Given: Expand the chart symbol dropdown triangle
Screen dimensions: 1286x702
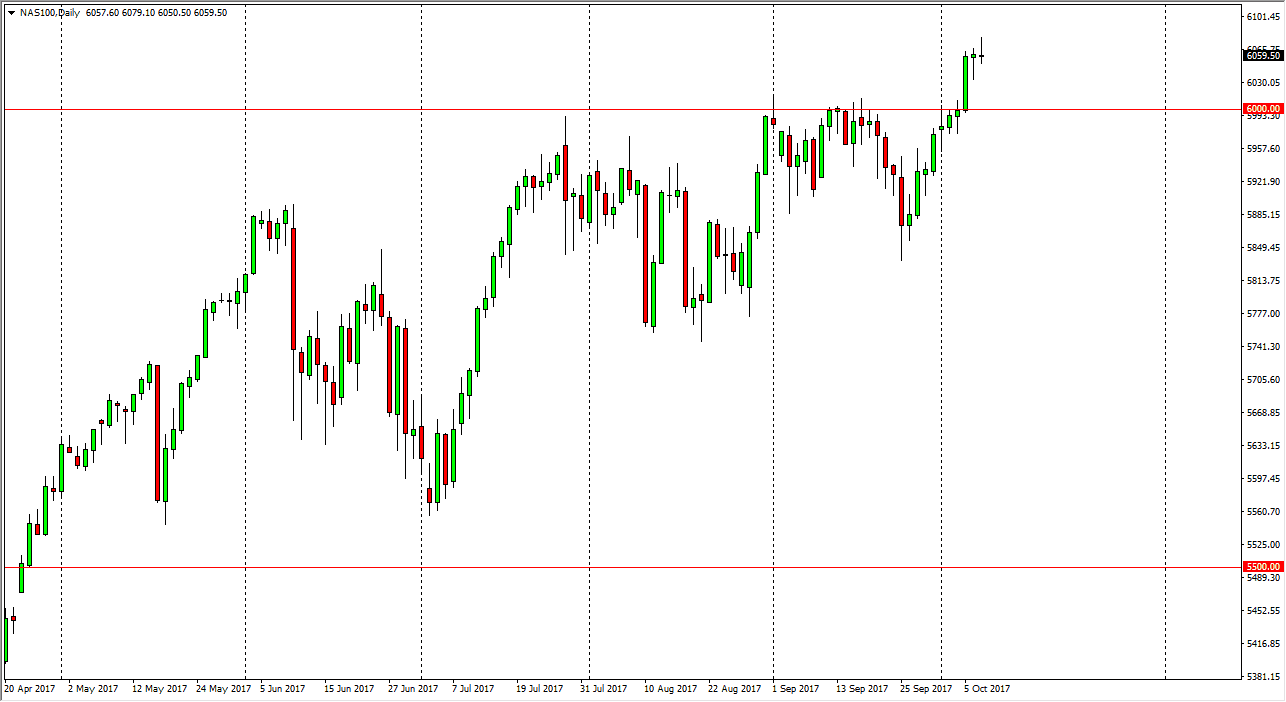Looking at the screenshot, I should [12, 13].
